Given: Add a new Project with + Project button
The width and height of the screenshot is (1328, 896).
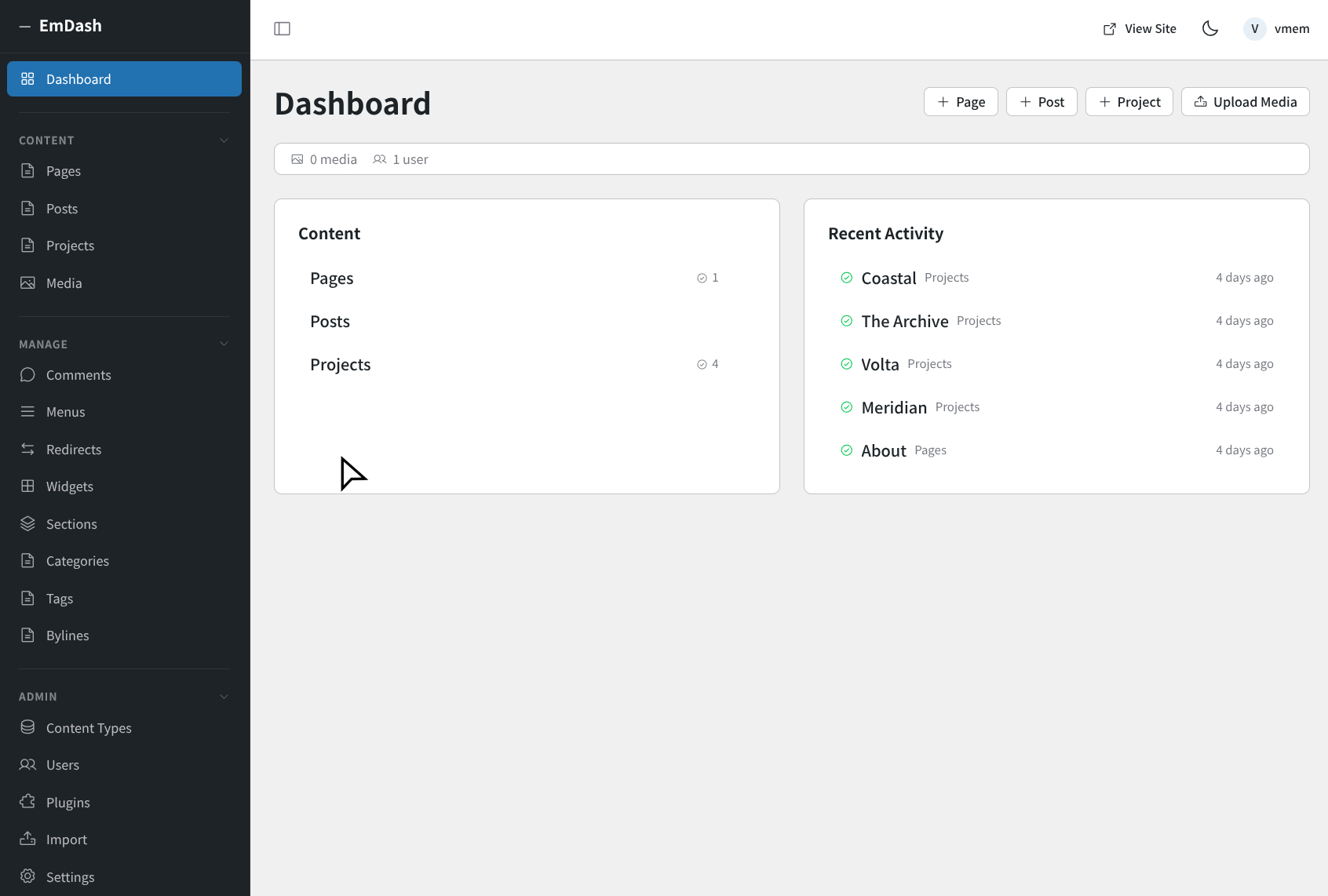Looking at the screenshot, I should point(1129,102).
